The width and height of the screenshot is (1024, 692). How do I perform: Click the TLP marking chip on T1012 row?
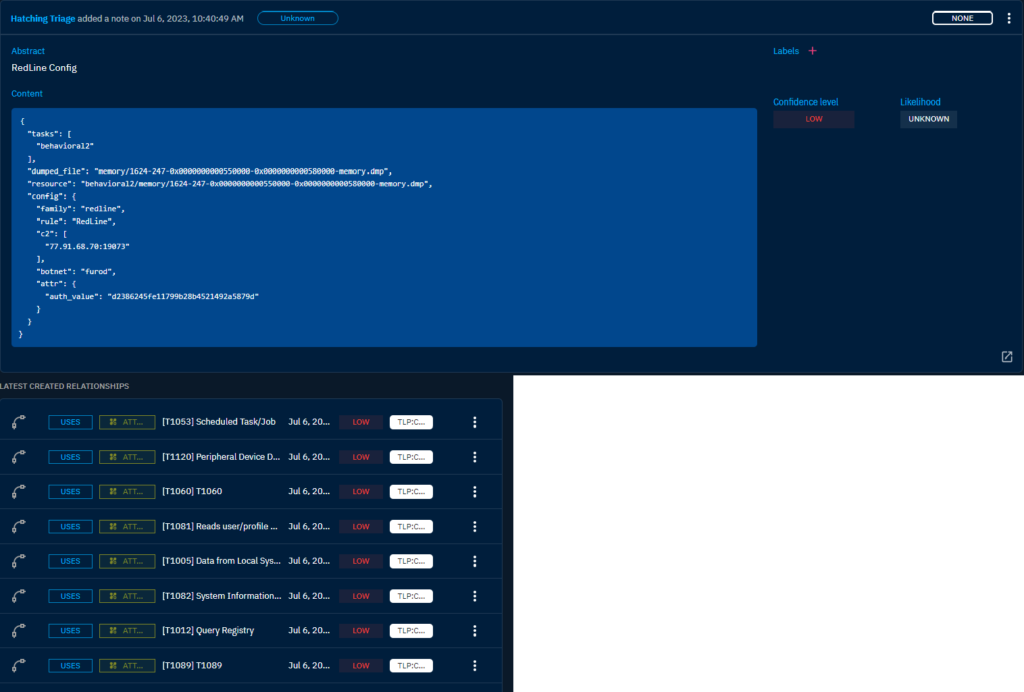(x=411, y=631)
